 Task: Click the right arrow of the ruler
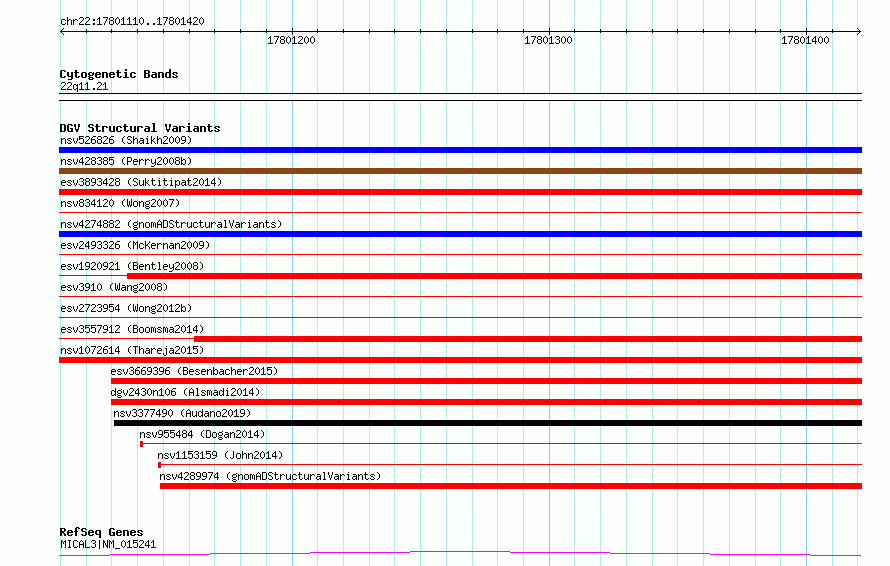click(x=859, y=32)
